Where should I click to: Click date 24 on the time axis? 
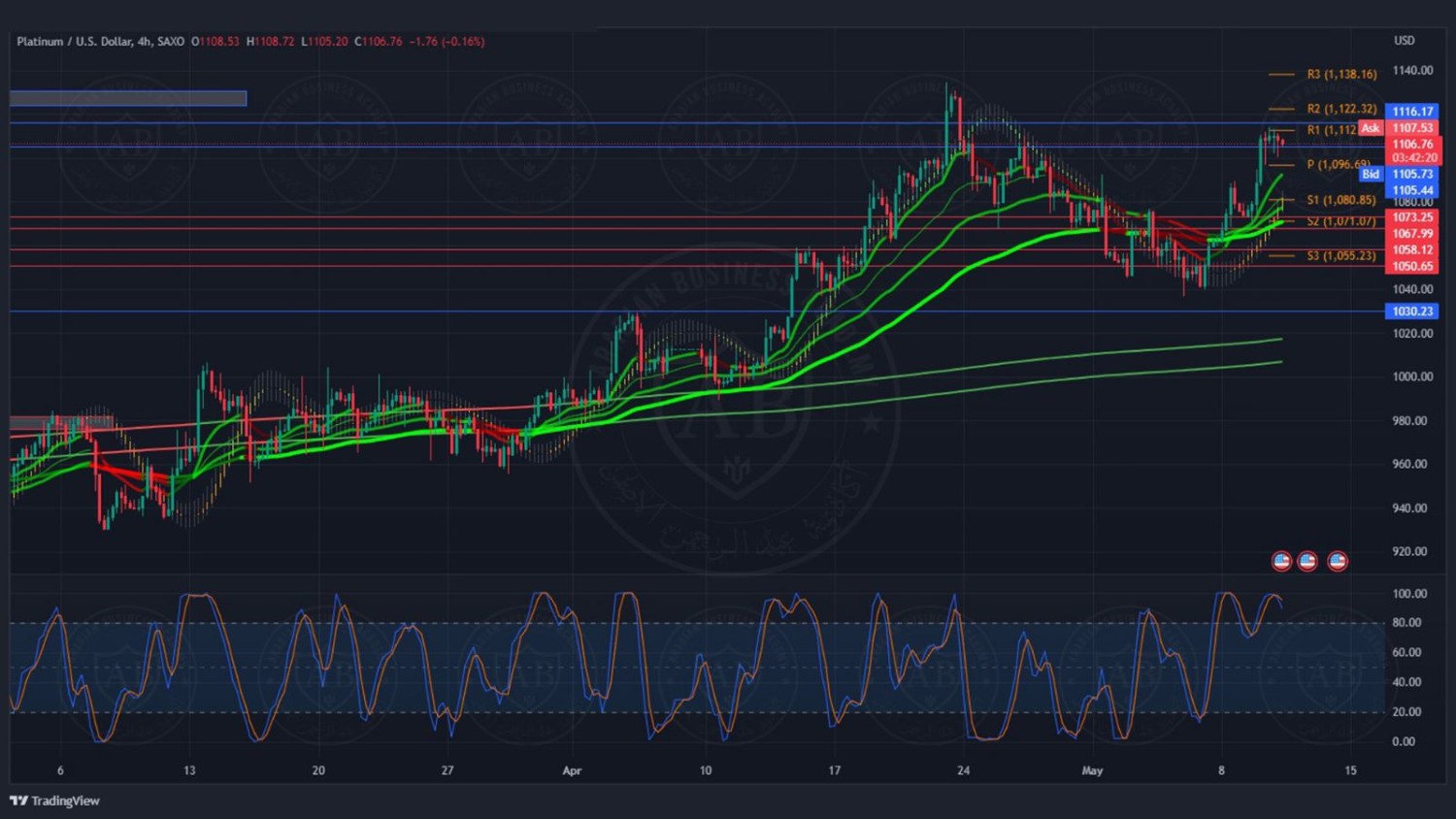[963, 770]
